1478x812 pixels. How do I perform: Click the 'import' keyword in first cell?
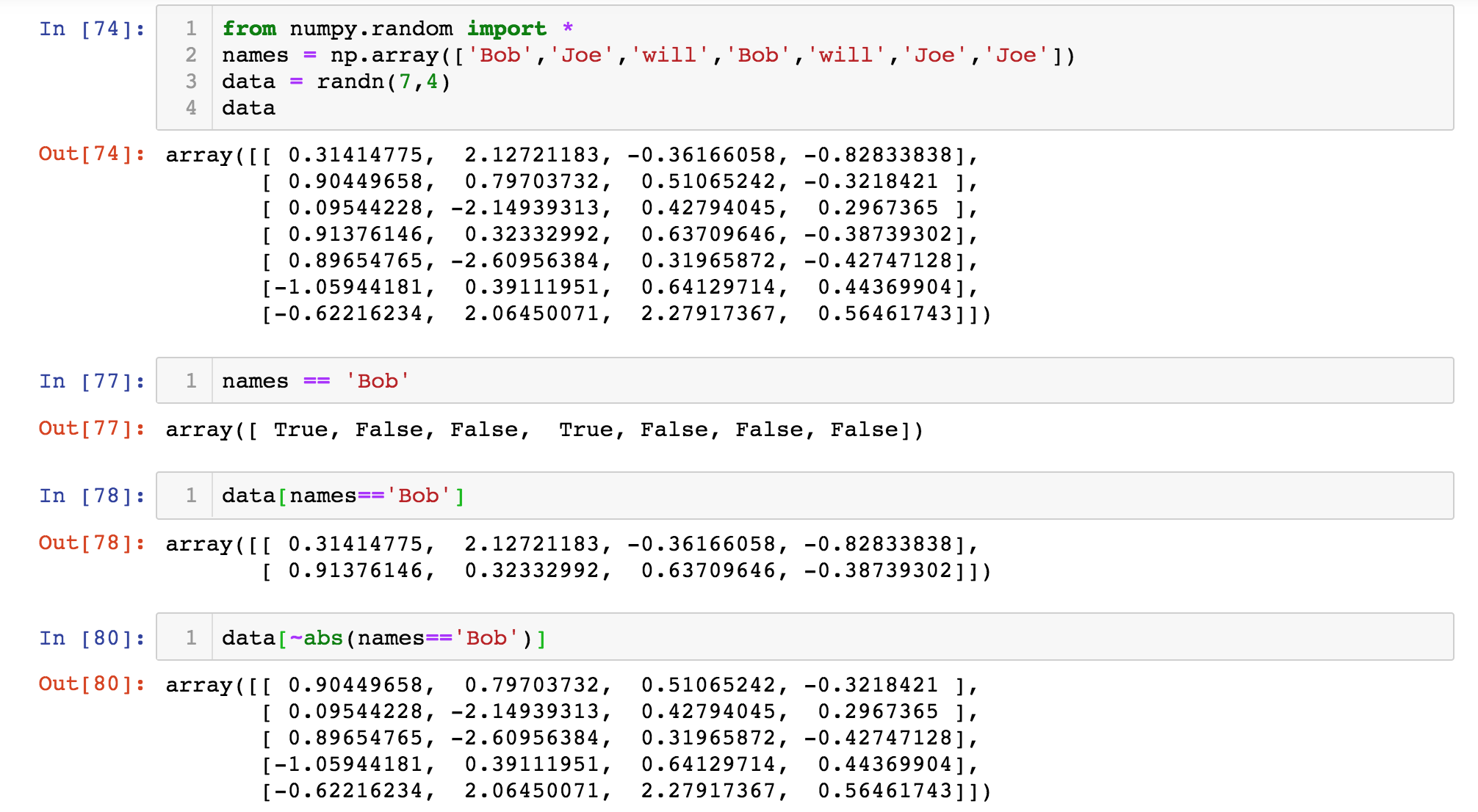coord(506,29)
